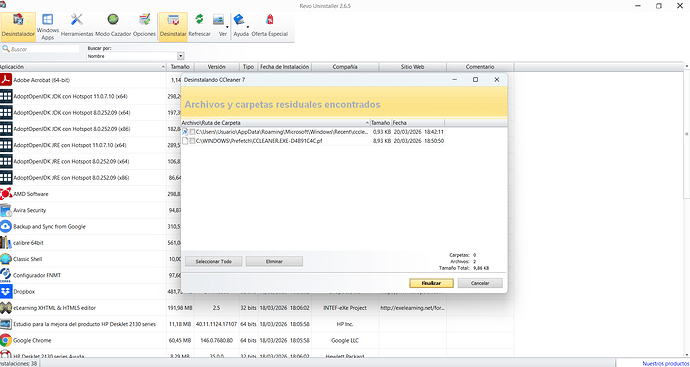Select AdoptOpenJDK JRE 8.0.252.09 (x86) icon

click(x=6, y=178)
